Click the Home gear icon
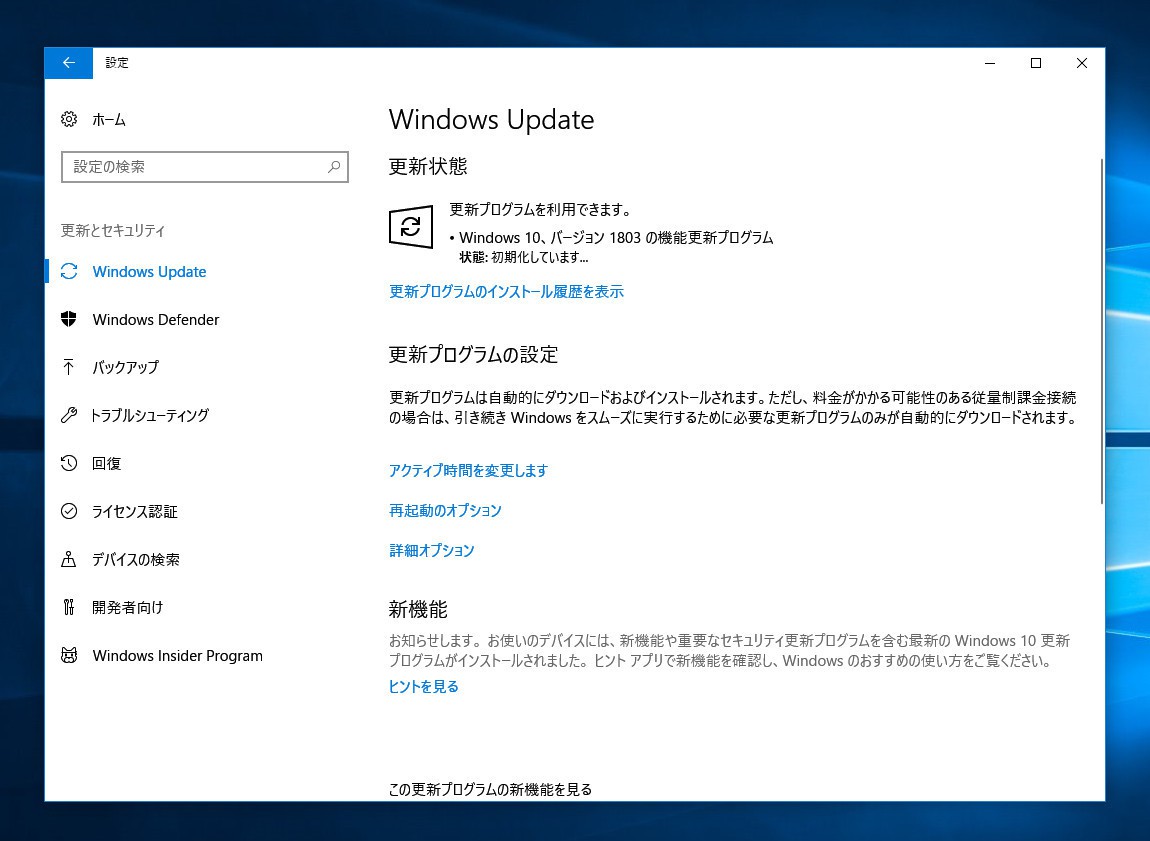Image resolution: width=1150 pixels, height=841 pixels. tap(69, 120)
